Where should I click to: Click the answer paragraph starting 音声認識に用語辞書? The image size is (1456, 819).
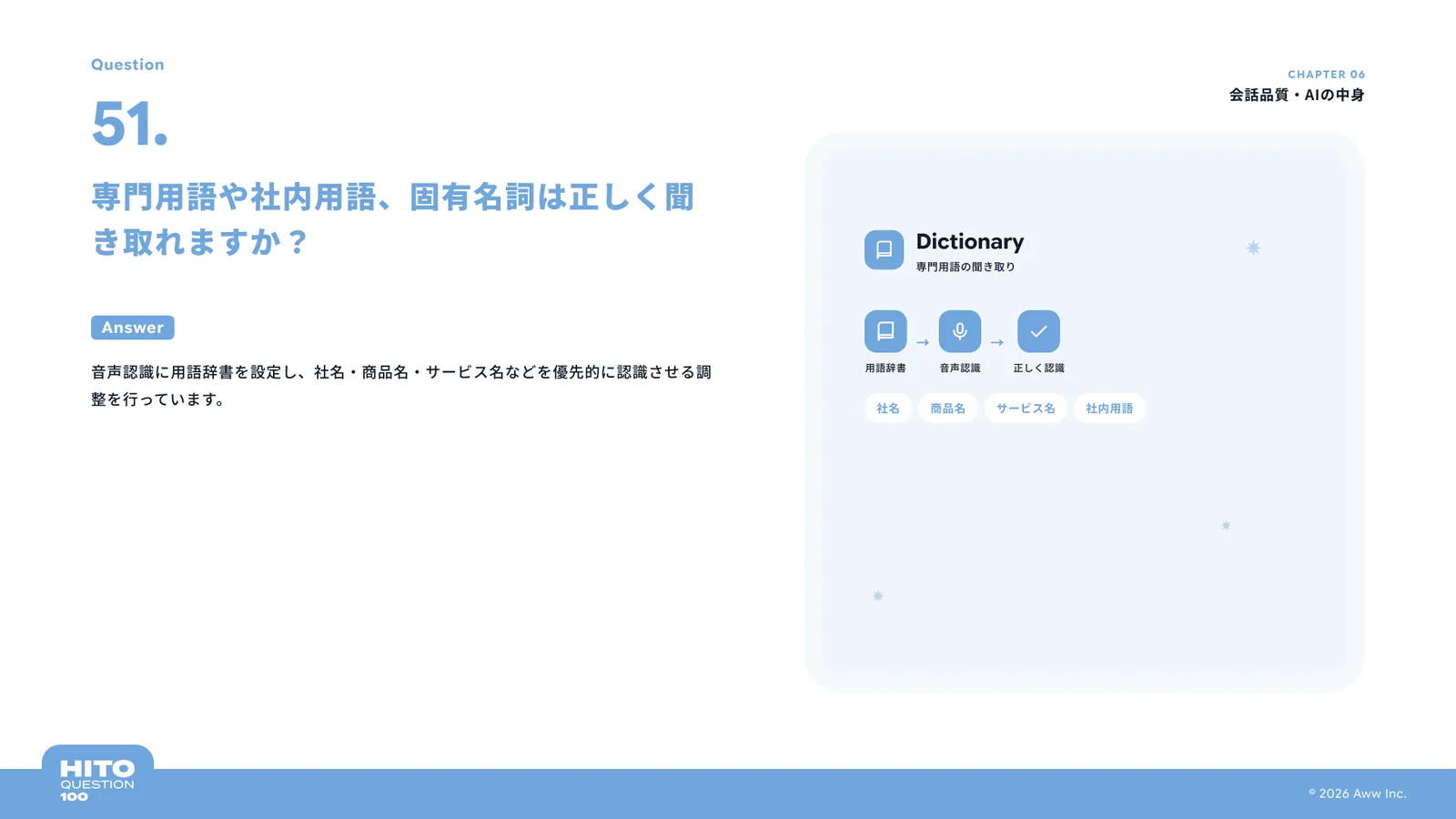[401, 386]
